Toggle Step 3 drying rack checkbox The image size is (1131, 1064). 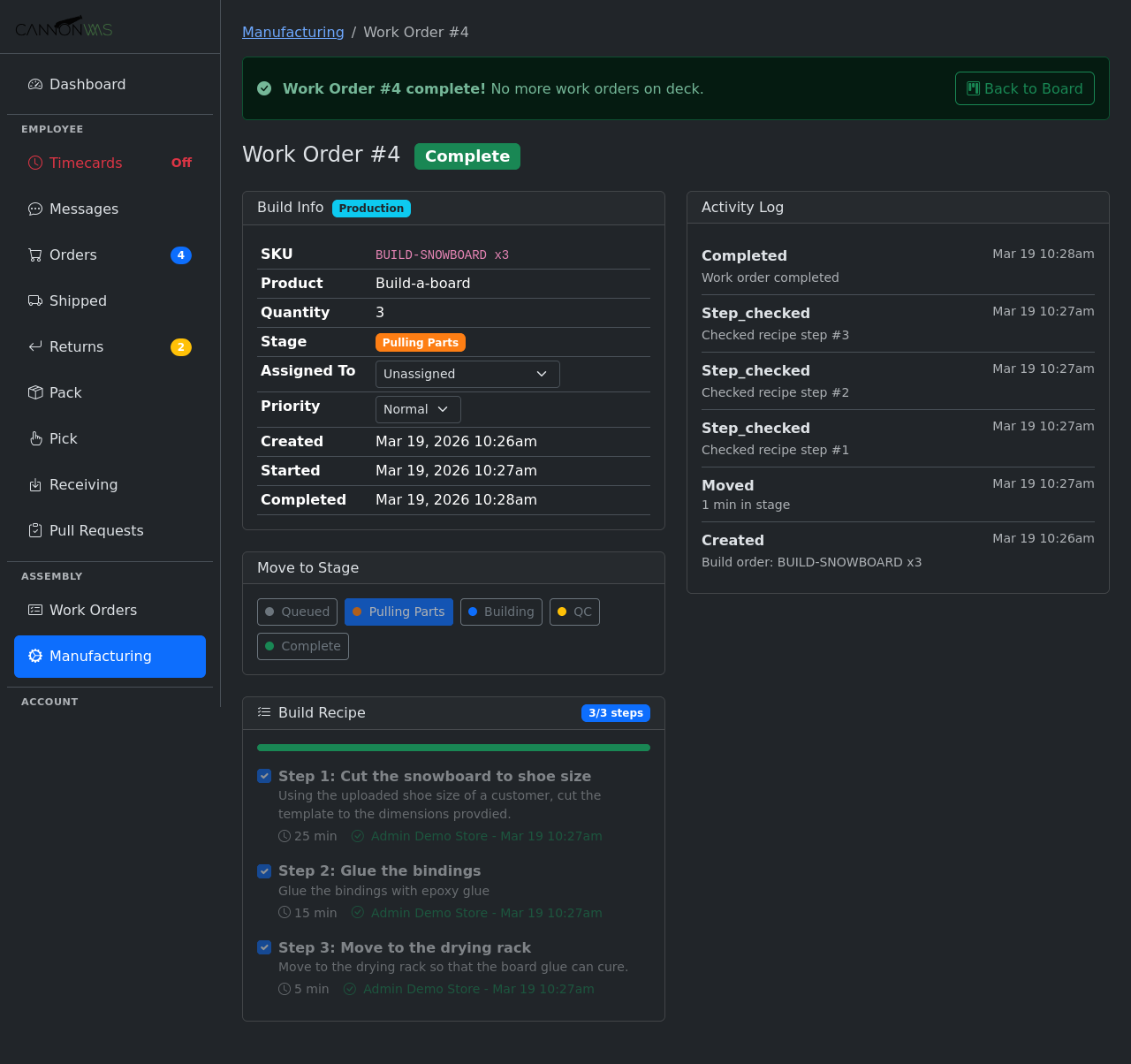point(264,947)
